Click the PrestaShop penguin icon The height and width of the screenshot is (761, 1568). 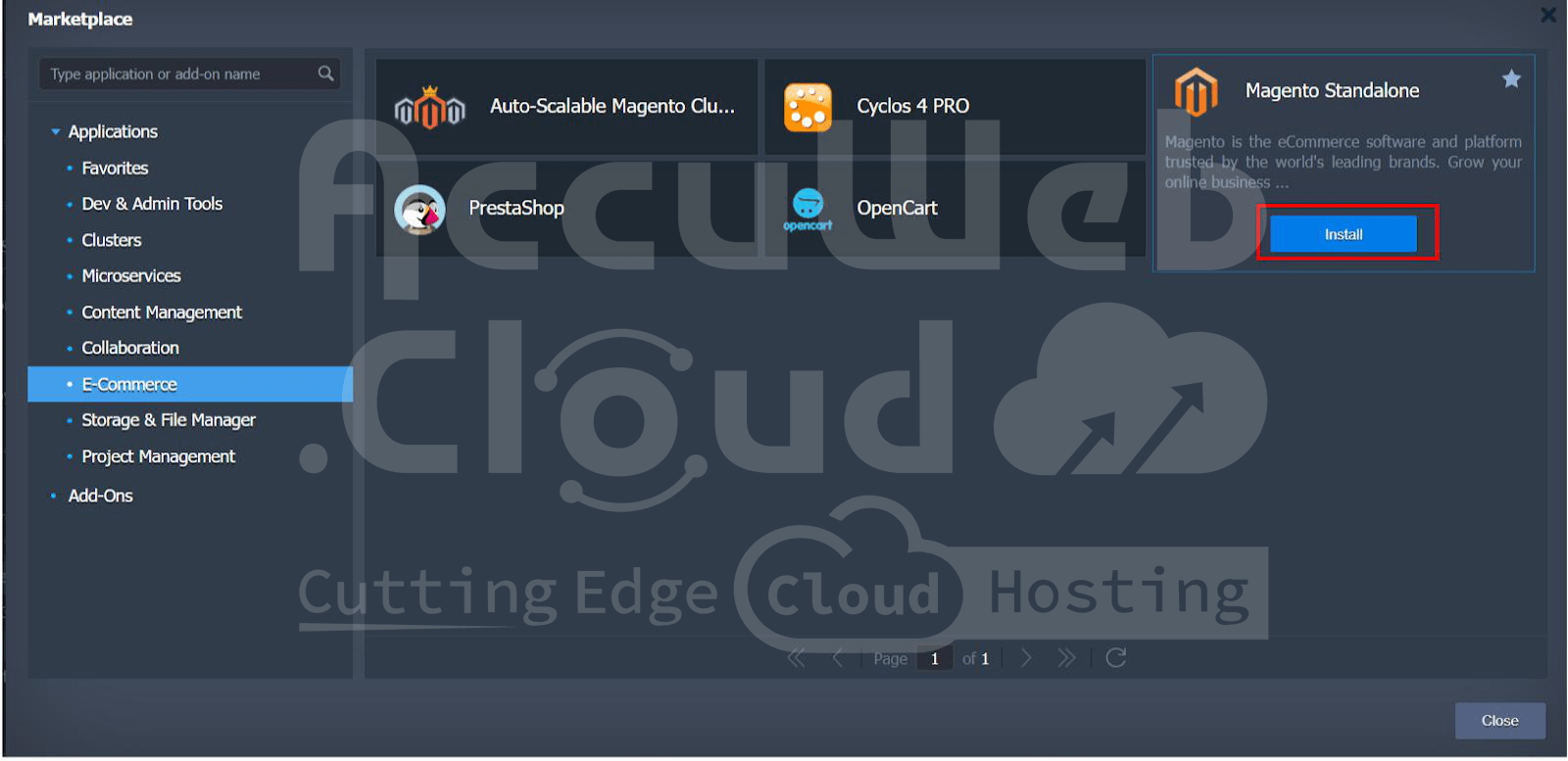tap(419, 209)
